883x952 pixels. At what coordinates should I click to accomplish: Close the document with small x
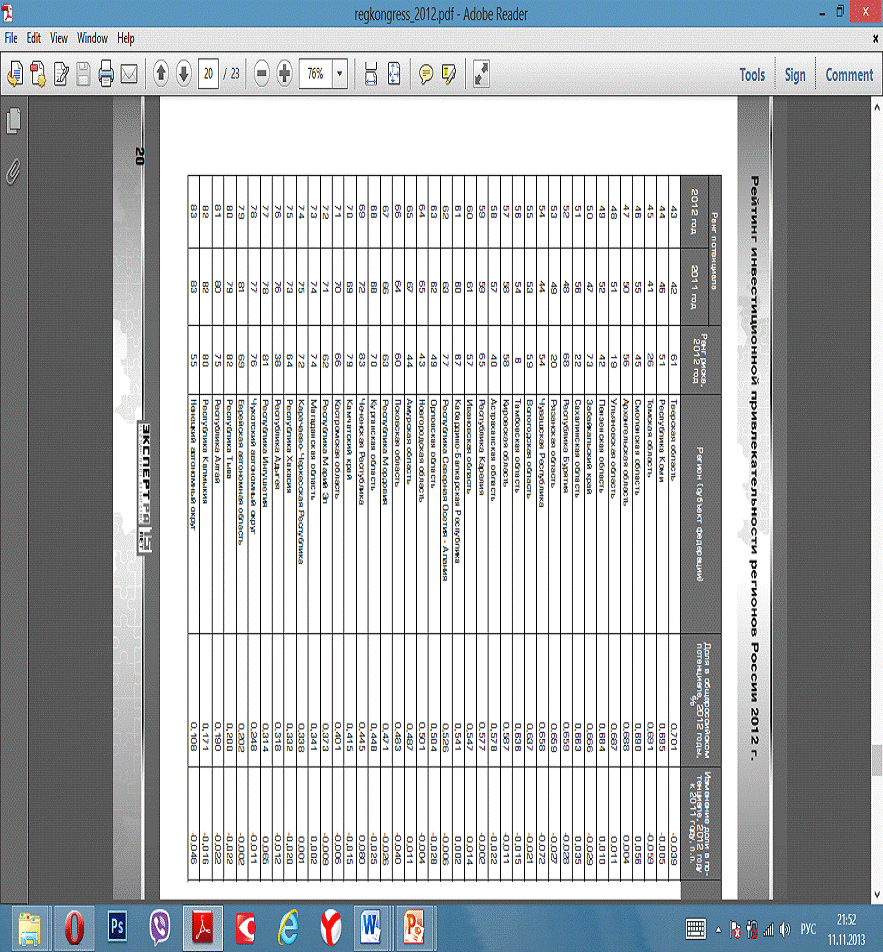click(x=876, y=38)
